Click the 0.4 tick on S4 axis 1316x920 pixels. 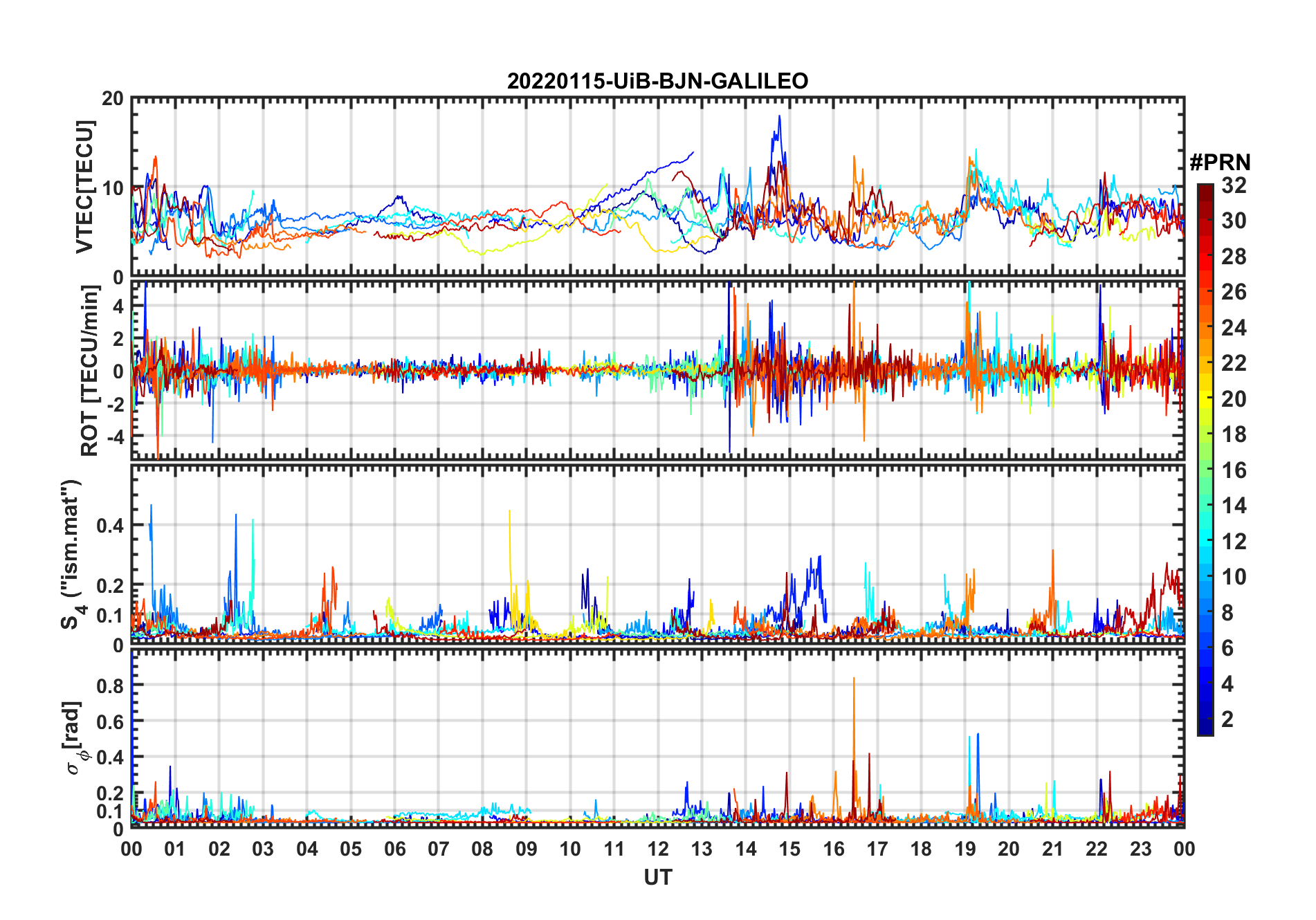point(109,525)
